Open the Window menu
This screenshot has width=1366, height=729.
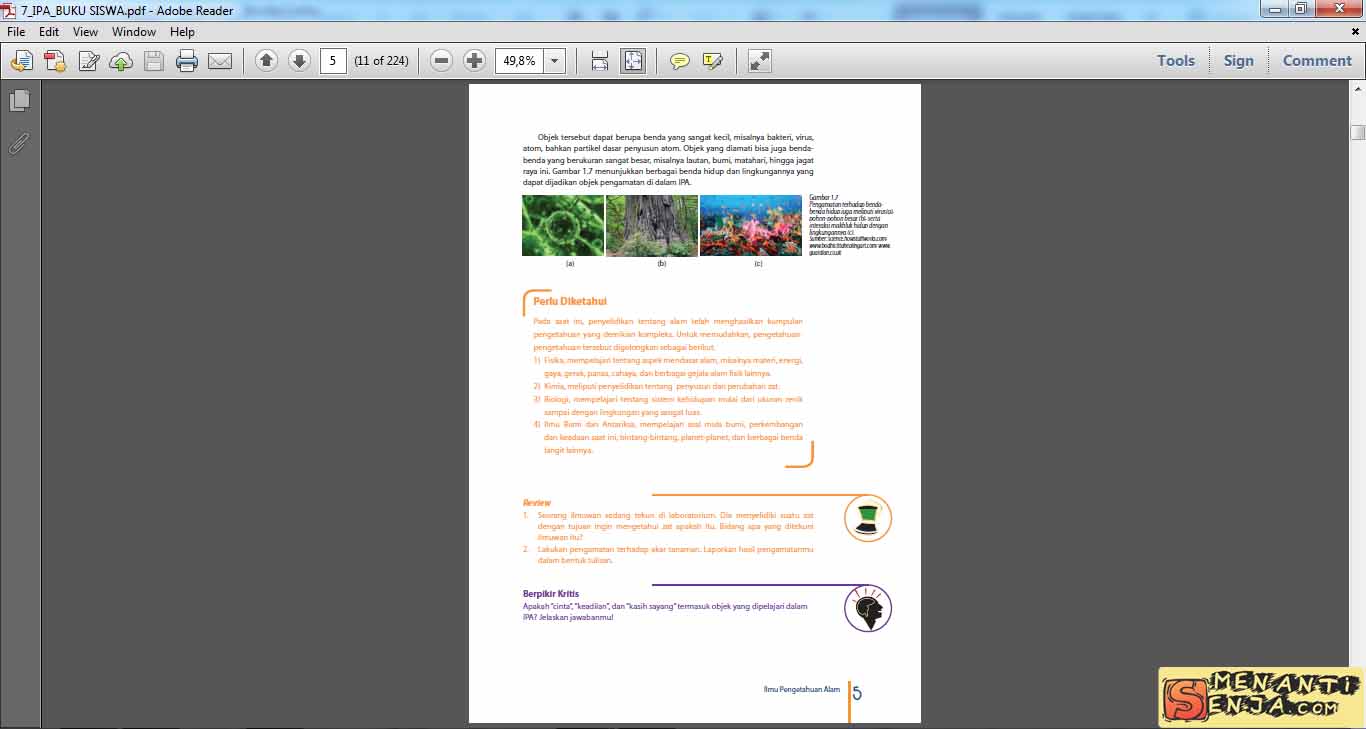(x=134, y=32)
